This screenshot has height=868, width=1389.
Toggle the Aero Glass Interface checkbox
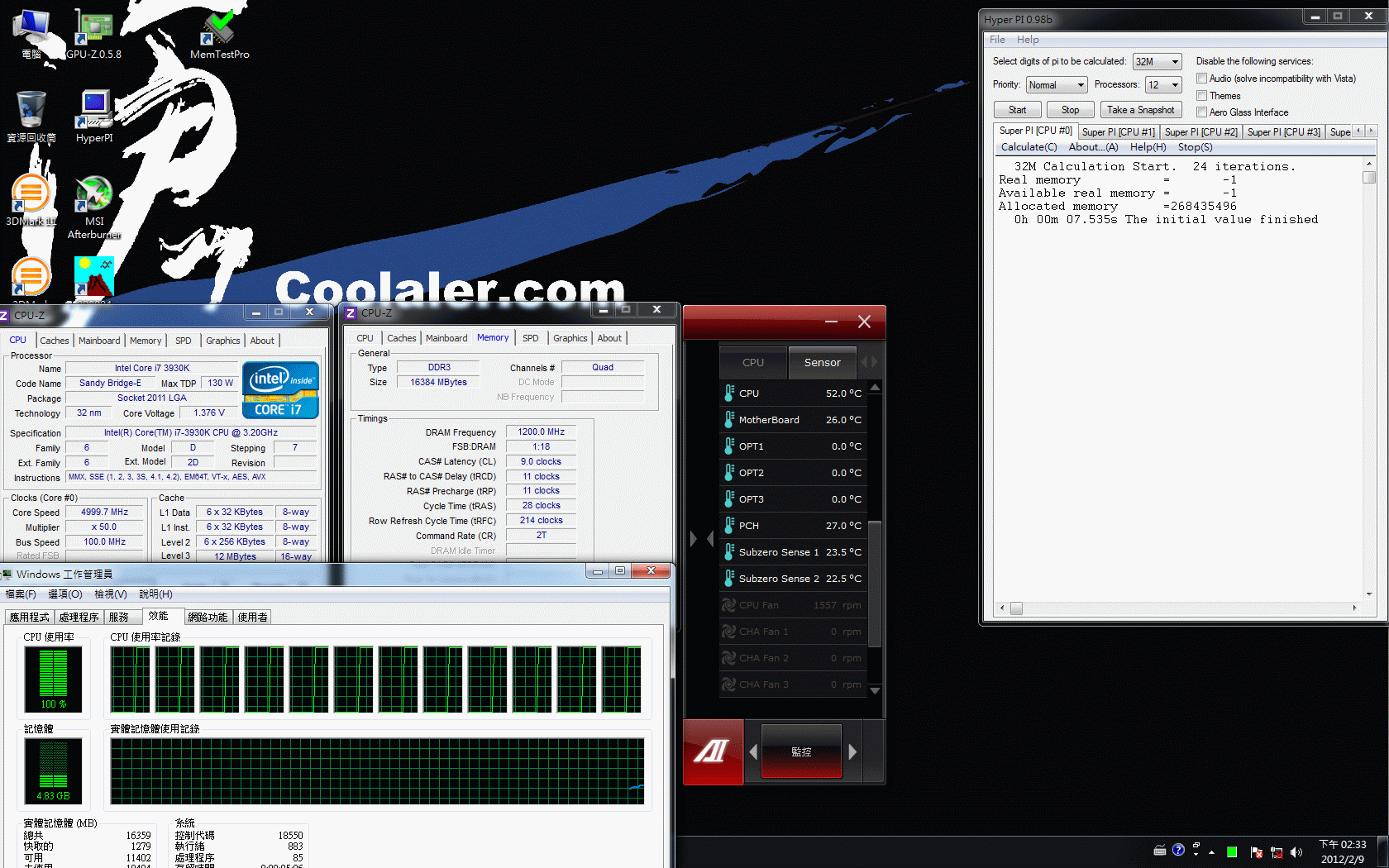(x=1202, y=112)
